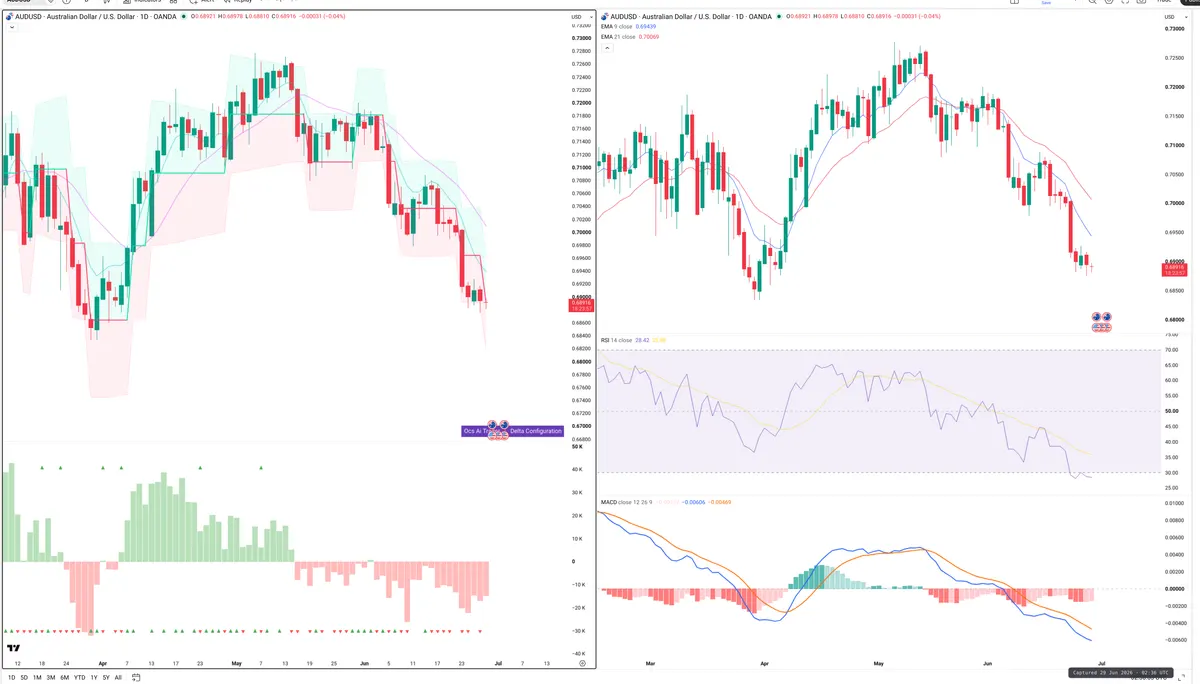
Task: Click -30 K on the delta volume axis
Action: point(578,631)
